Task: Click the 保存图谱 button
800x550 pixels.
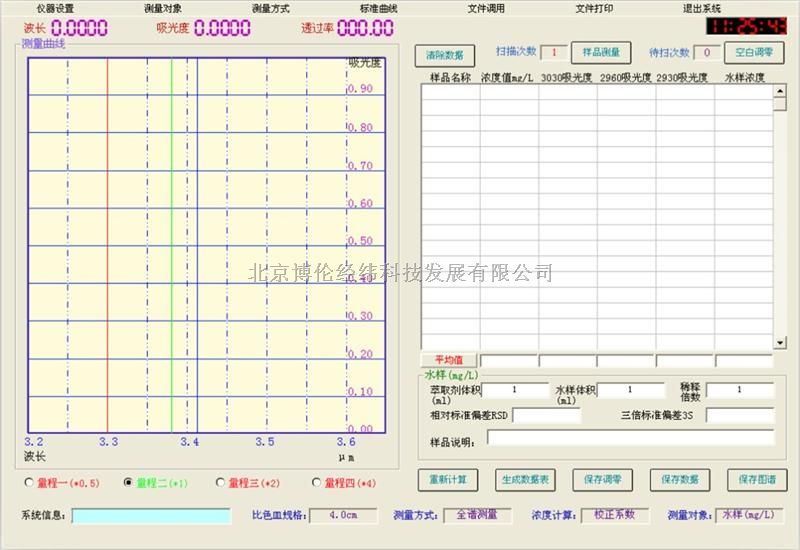Action: tap(757, 480)
